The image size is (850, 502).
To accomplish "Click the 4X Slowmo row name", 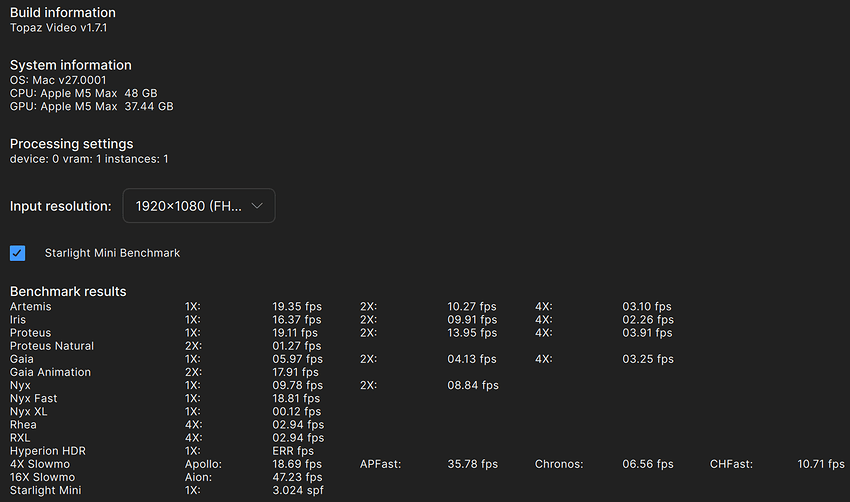I will point(40,464).
